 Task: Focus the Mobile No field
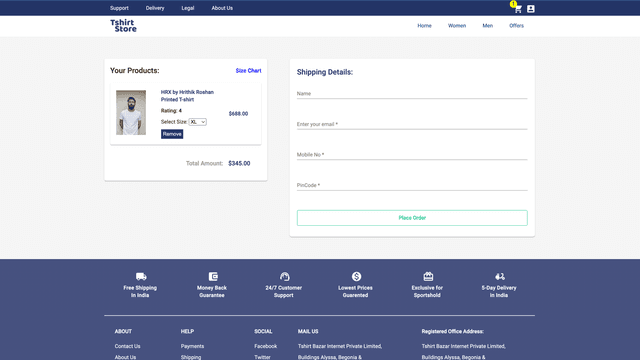(412, 155)
